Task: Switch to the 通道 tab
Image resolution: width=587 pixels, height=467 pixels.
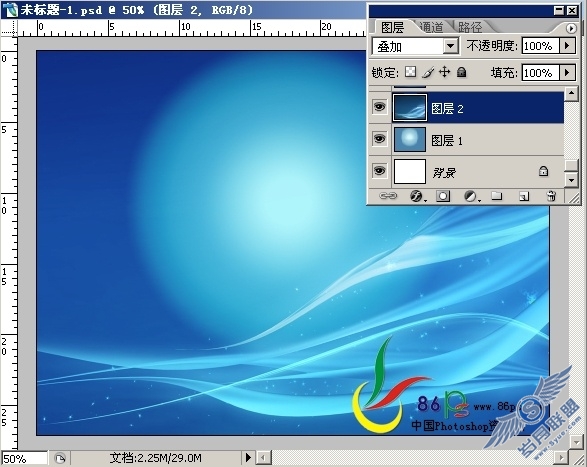Action: [x=431, y=27]
